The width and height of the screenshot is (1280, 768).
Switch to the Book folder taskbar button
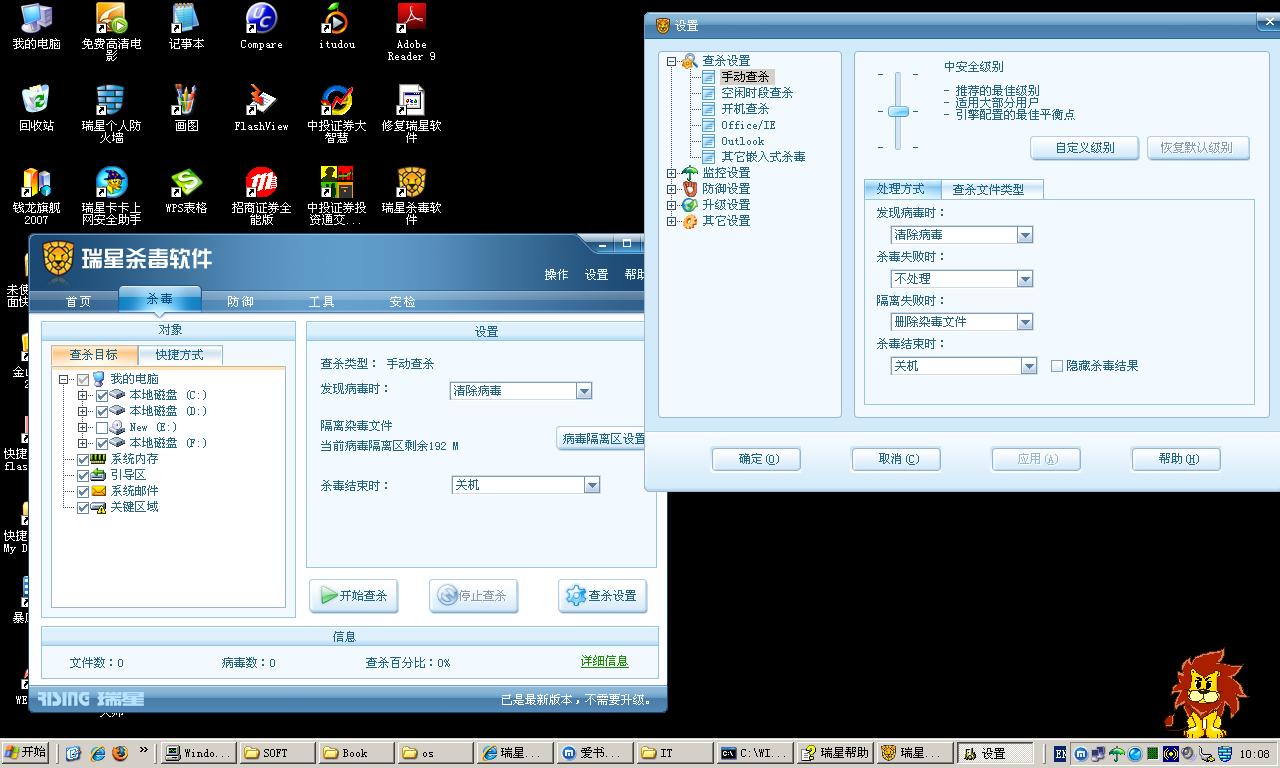pyautogui.click(x=356, y=753)
